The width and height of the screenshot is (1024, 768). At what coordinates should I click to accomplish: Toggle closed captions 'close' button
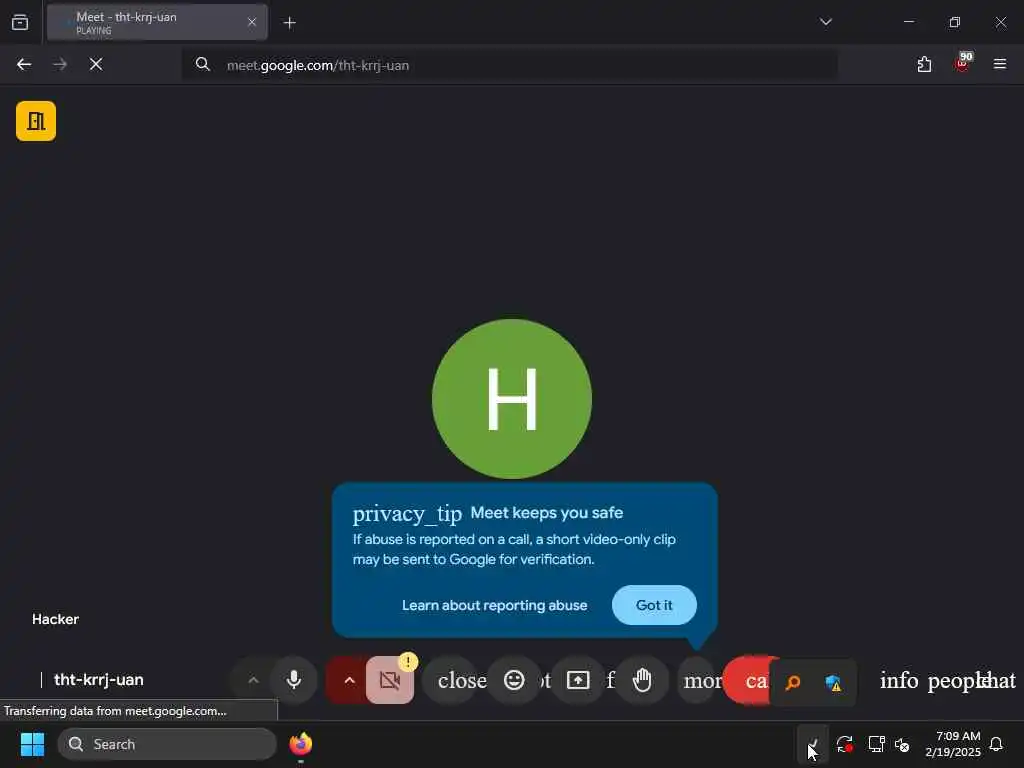click(453, 680)
